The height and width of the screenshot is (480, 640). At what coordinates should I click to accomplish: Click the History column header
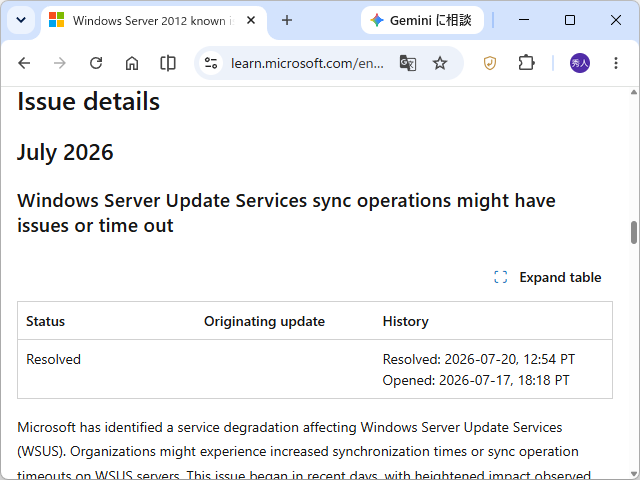(405, 321)
